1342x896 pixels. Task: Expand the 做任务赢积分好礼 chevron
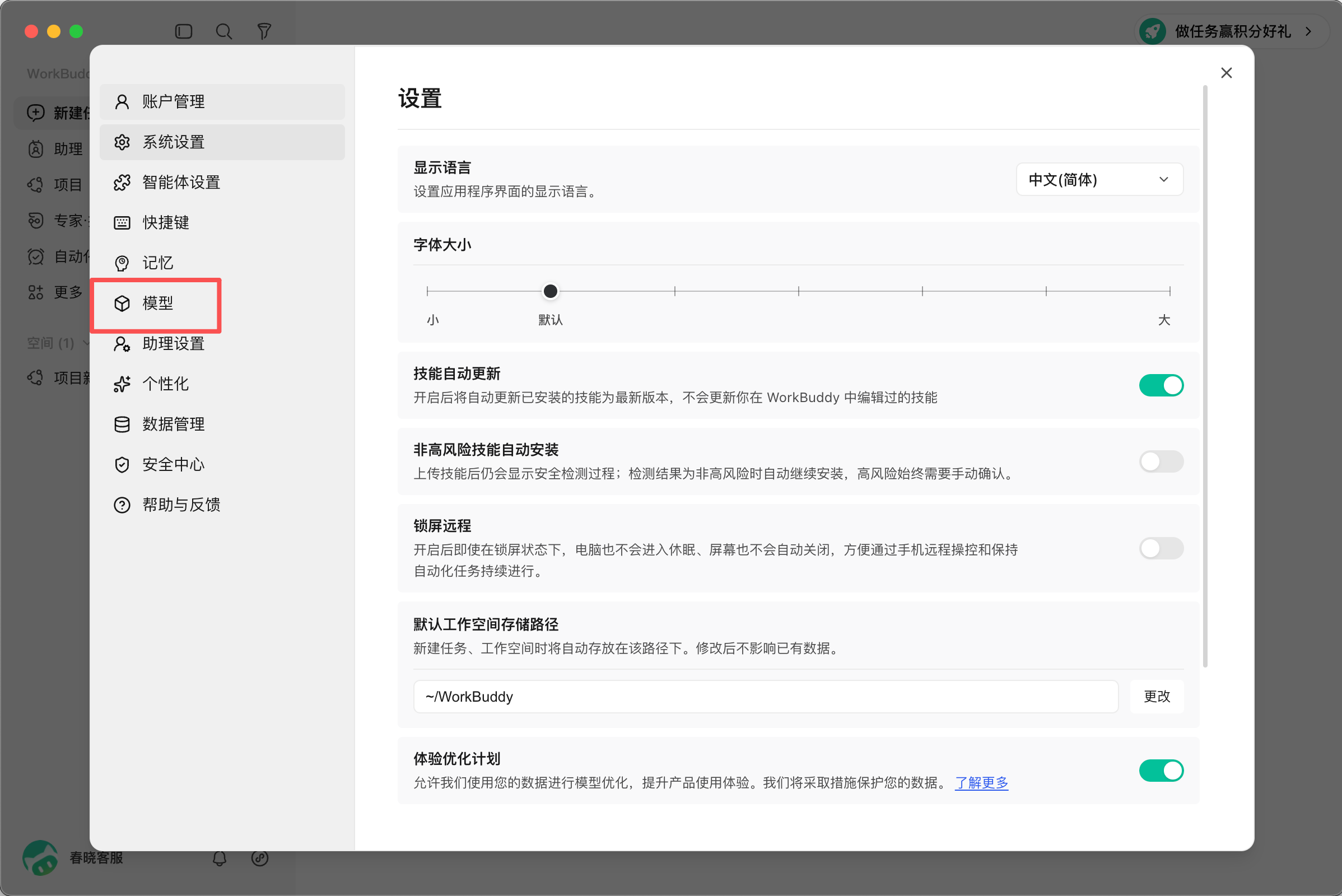[x=1308, y=31]
